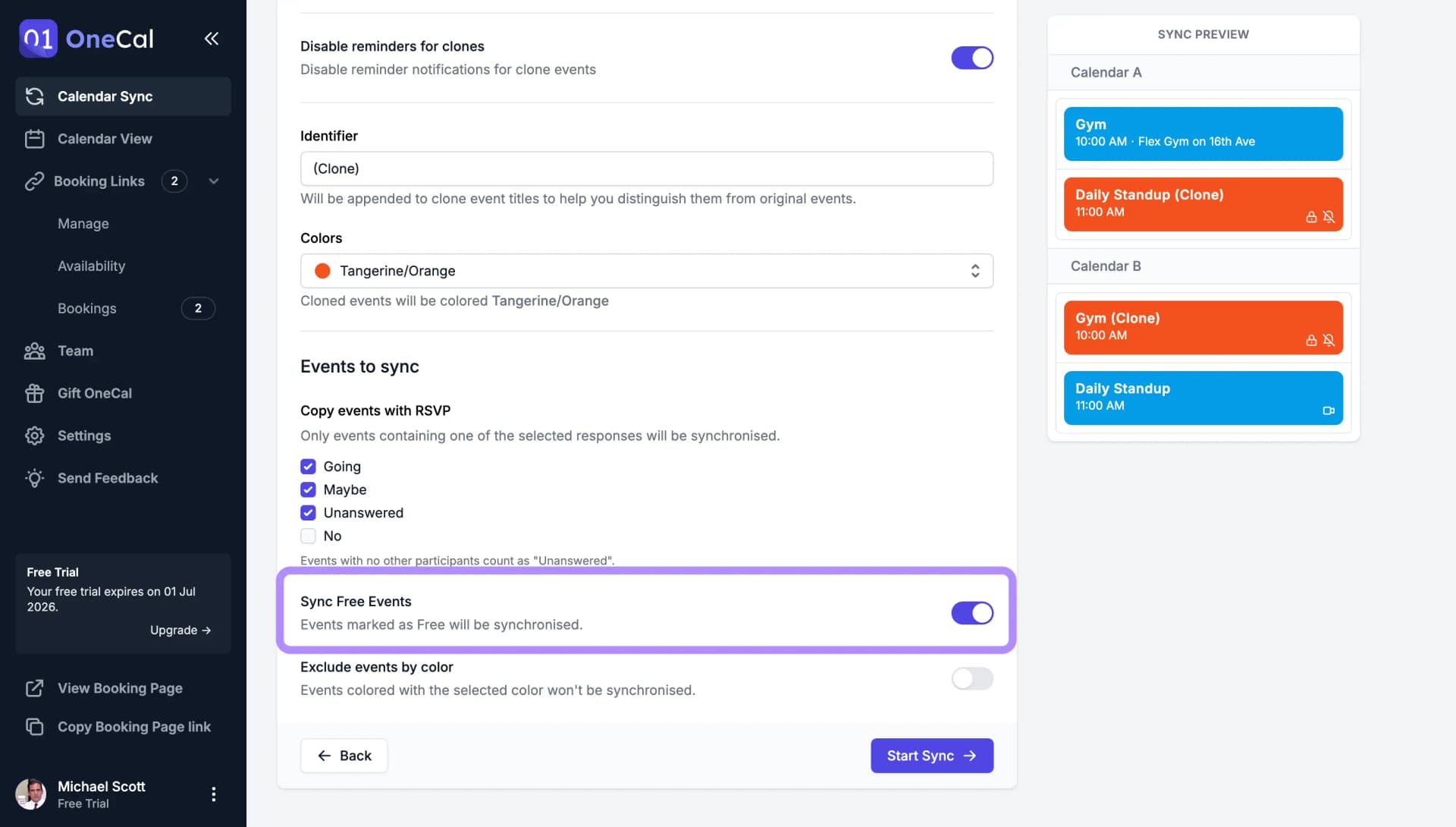Click the Send Feedback lightbulb icon

tap(35, 478)
